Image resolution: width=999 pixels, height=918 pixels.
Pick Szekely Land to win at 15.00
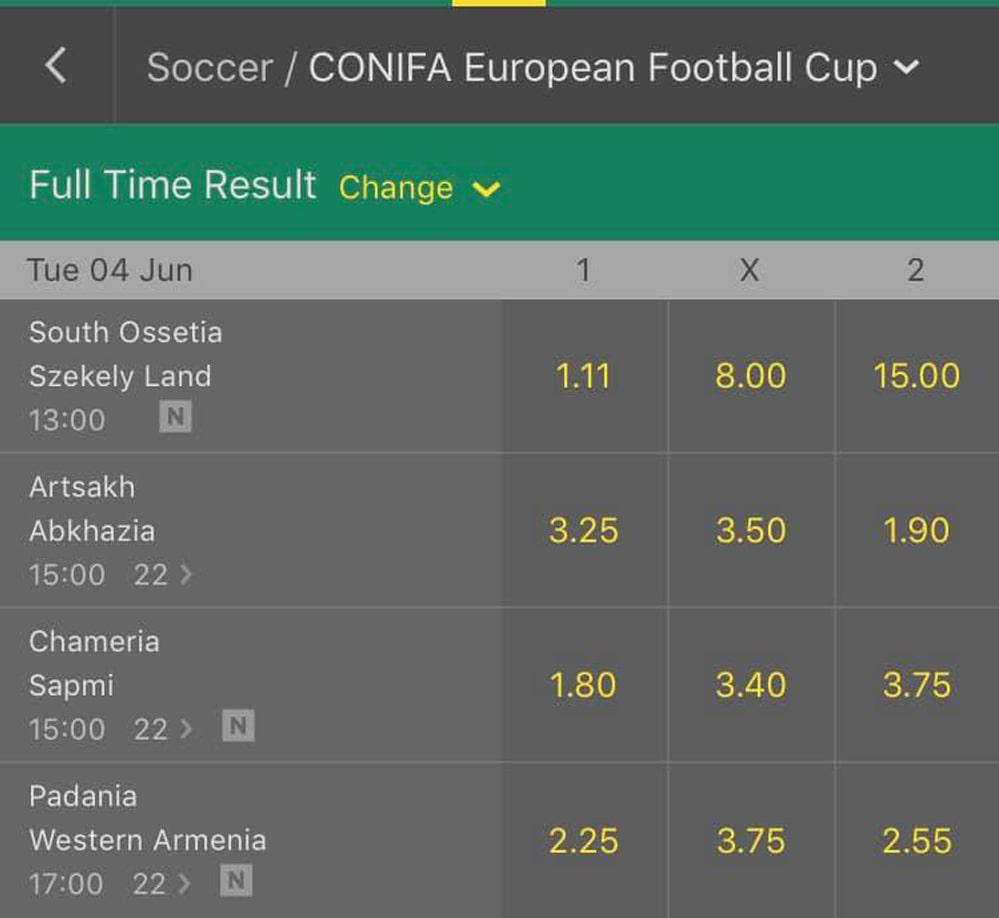click(916, 376)
